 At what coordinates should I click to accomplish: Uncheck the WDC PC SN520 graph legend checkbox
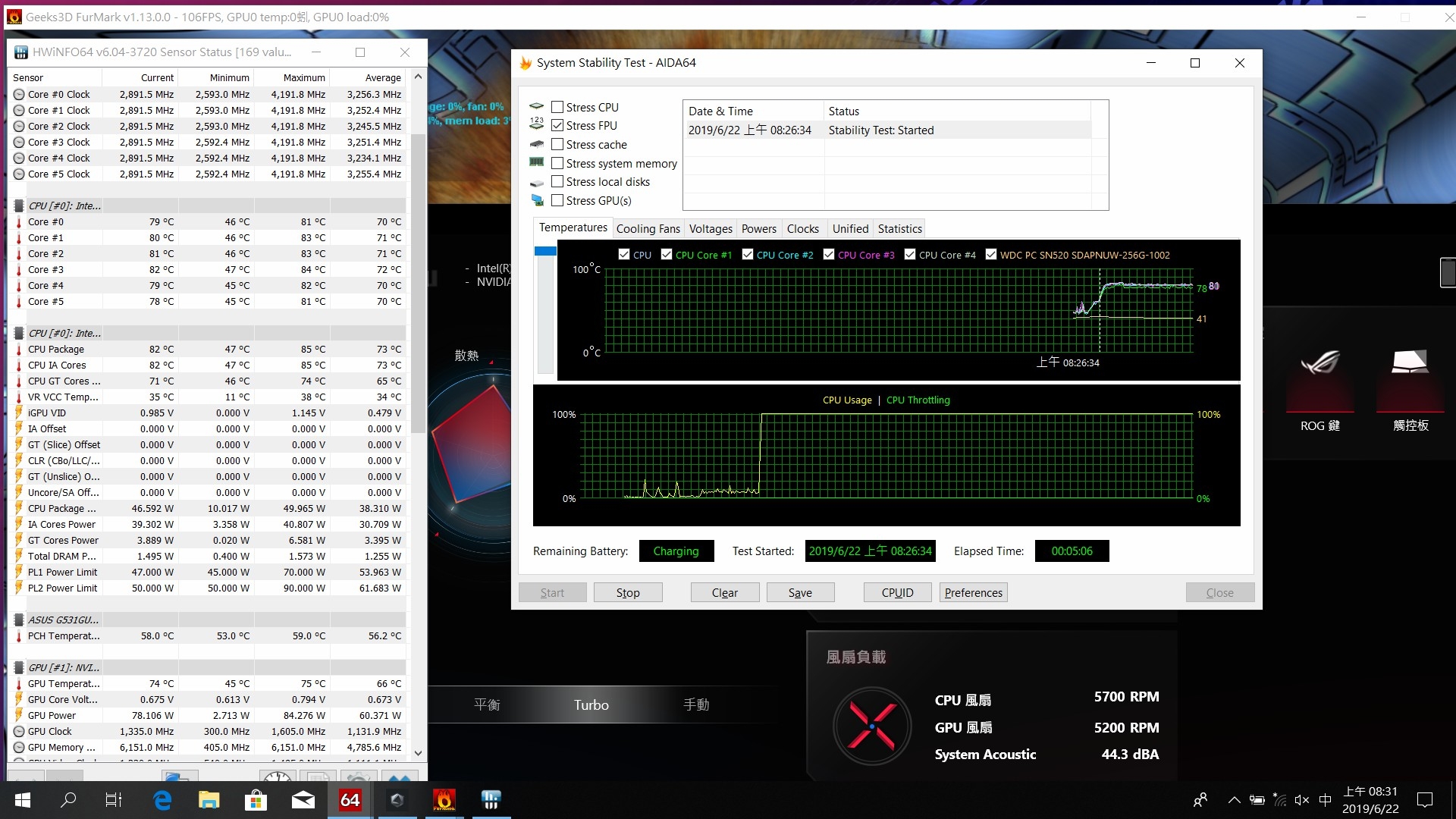[991, 254]
